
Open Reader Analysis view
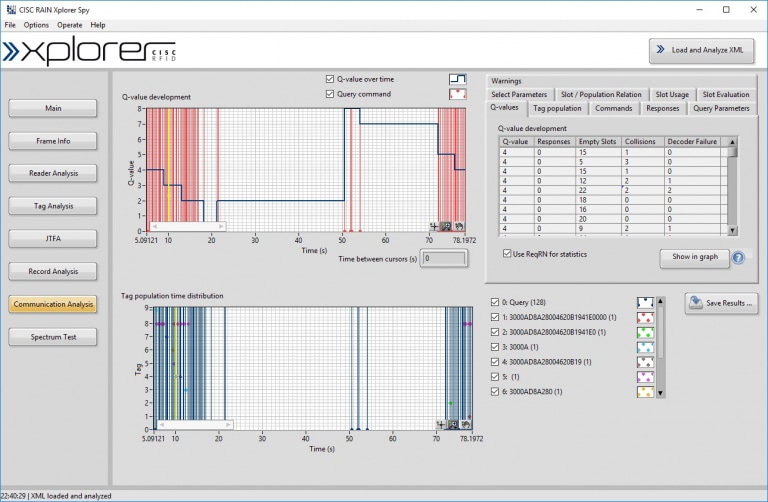point(53,173)
